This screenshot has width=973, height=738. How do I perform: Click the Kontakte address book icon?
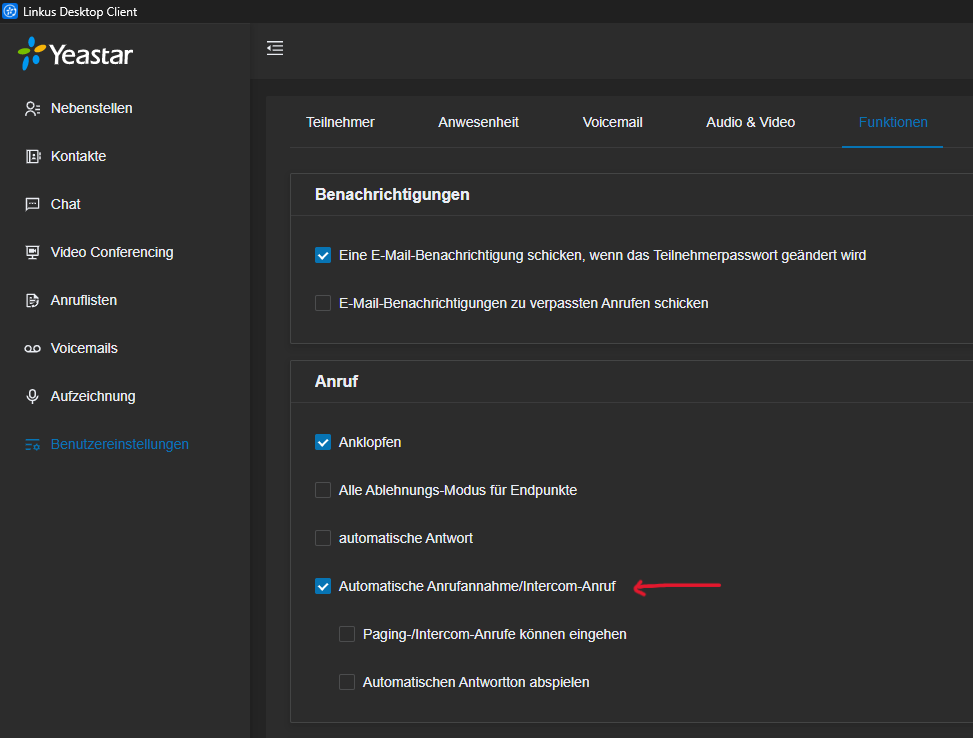(32, 156)
